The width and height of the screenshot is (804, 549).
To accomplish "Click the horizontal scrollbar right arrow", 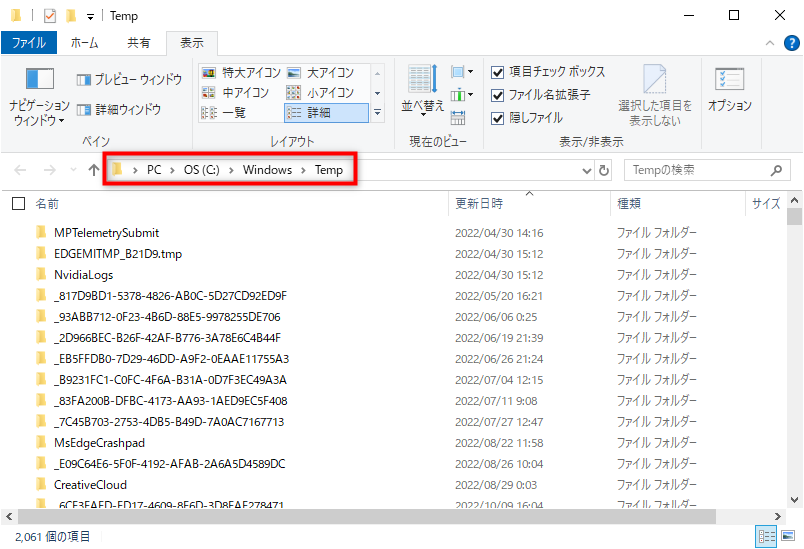I will [777, 516].
